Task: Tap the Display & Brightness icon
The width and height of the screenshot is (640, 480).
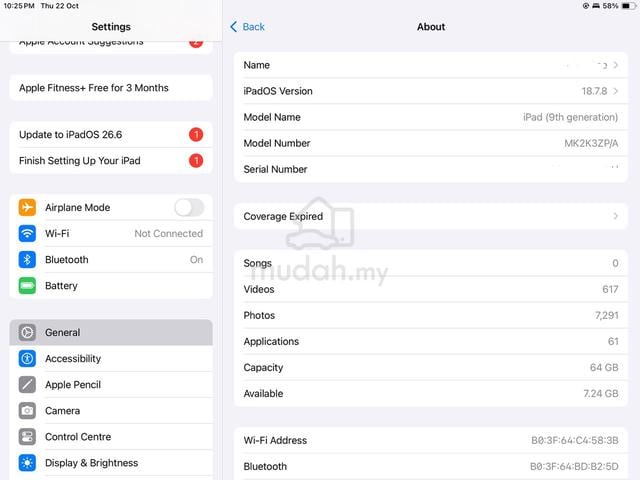Action: [x=27, y=463]
